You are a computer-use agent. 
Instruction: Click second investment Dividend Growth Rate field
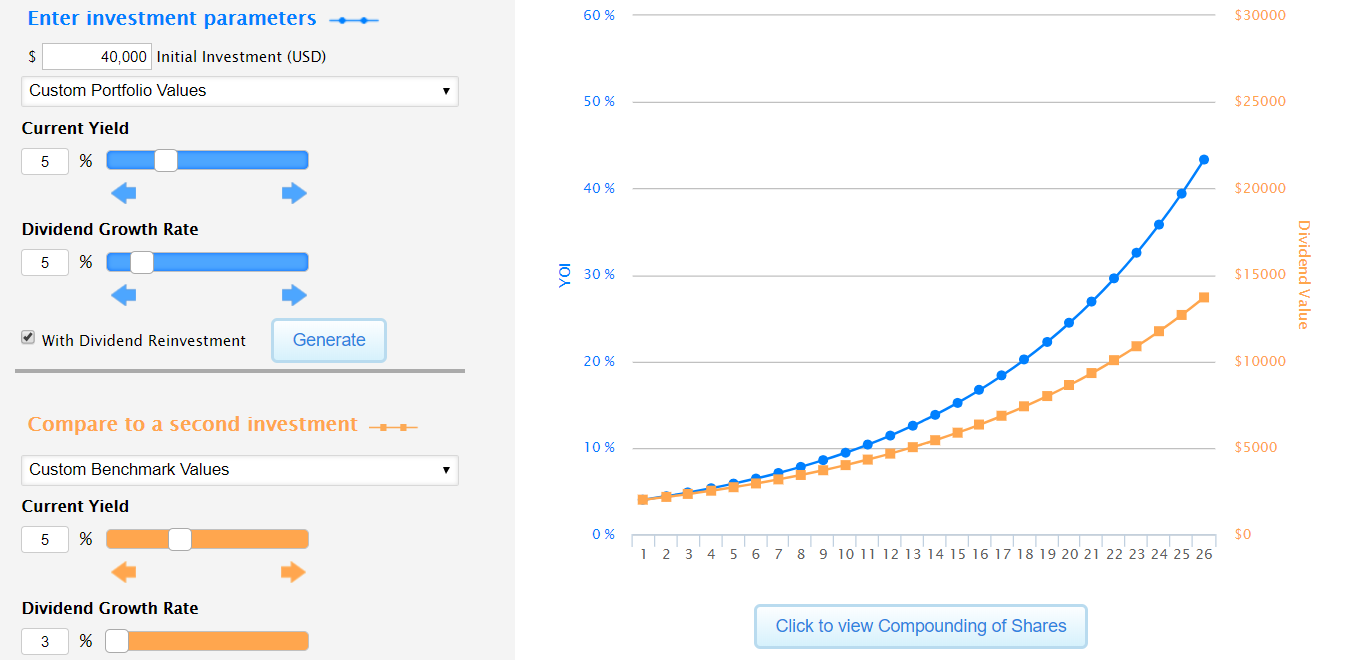pyautogui.click(x=45, y=642)
